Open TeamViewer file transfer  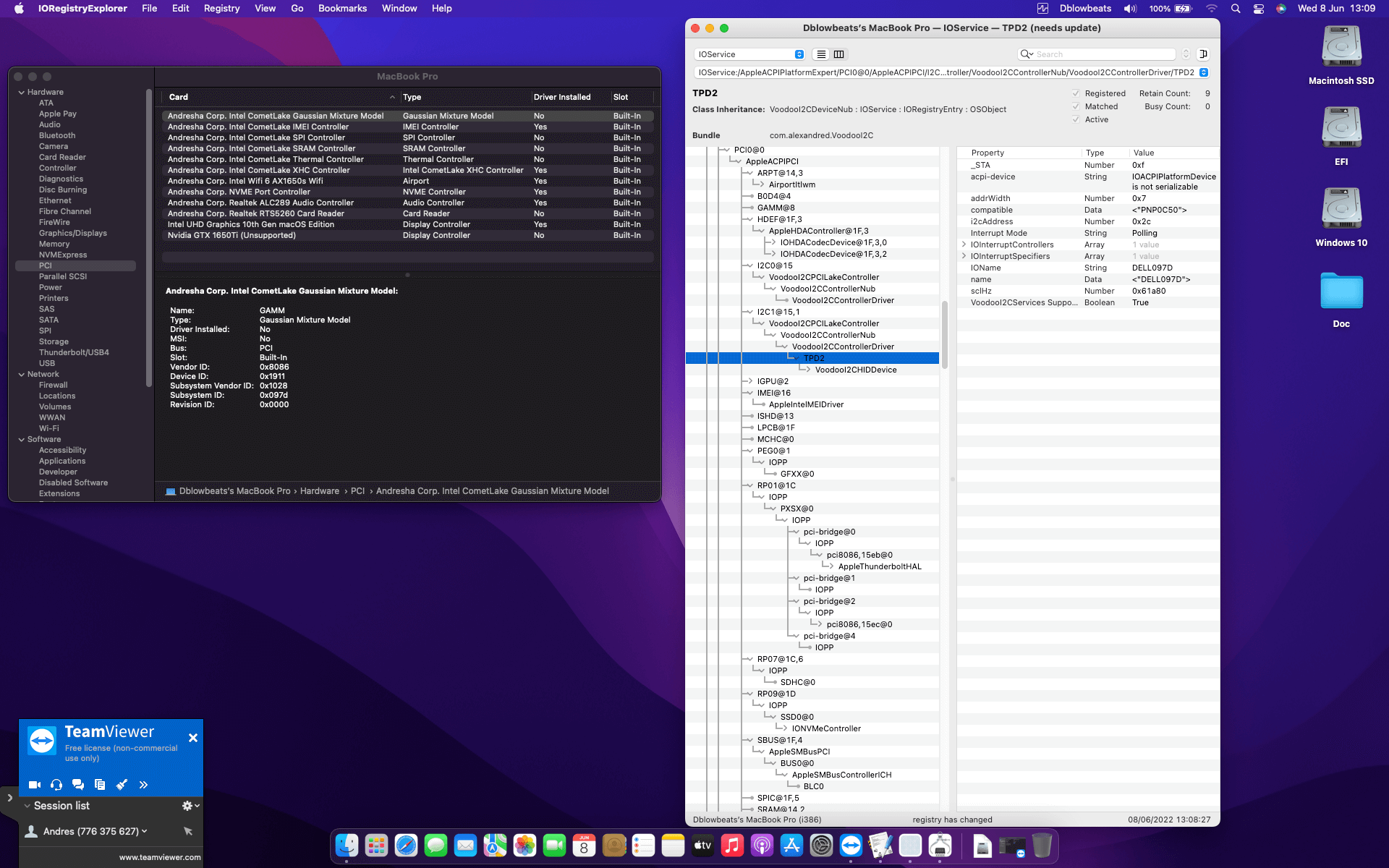click(100, 785)
